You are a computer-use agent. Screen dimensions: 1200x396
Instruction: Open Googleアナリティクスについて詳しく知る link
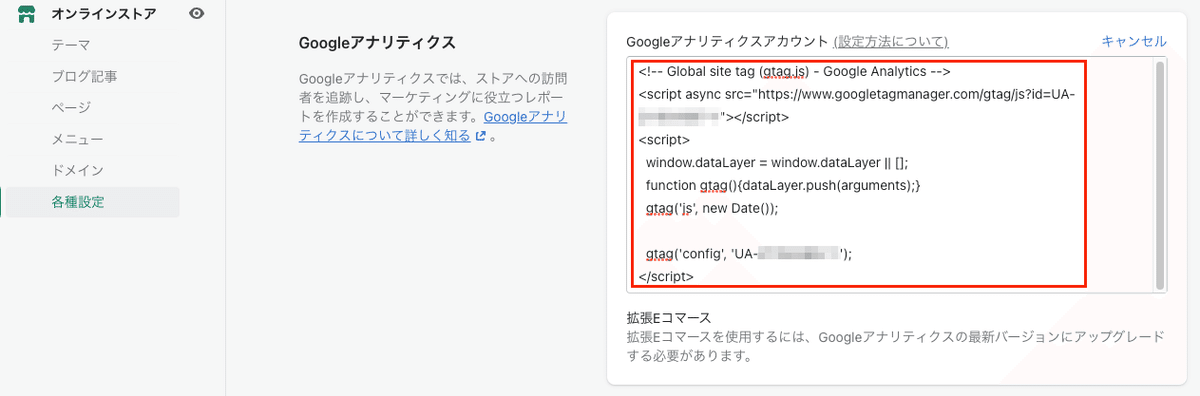pyautogui.click(x=433, y=127)
